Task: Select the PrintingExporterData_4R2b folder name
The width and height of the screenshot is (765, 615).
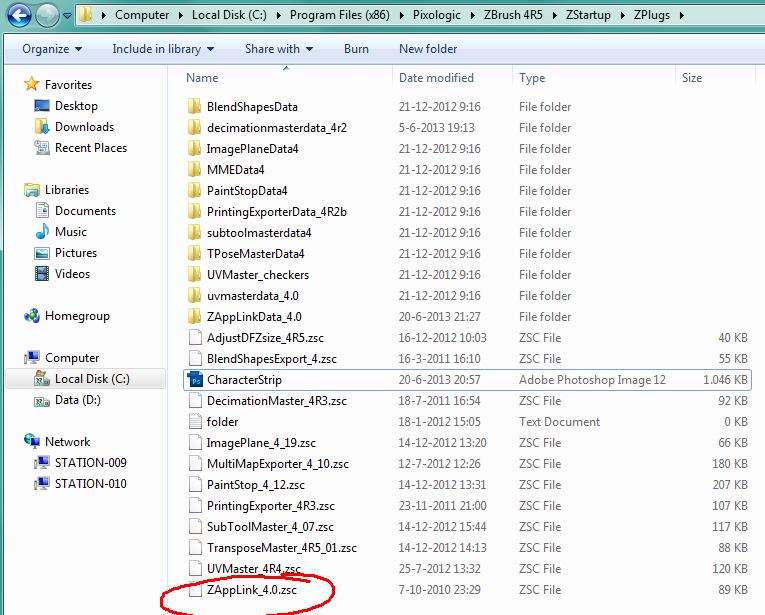Action: point(277,212)
